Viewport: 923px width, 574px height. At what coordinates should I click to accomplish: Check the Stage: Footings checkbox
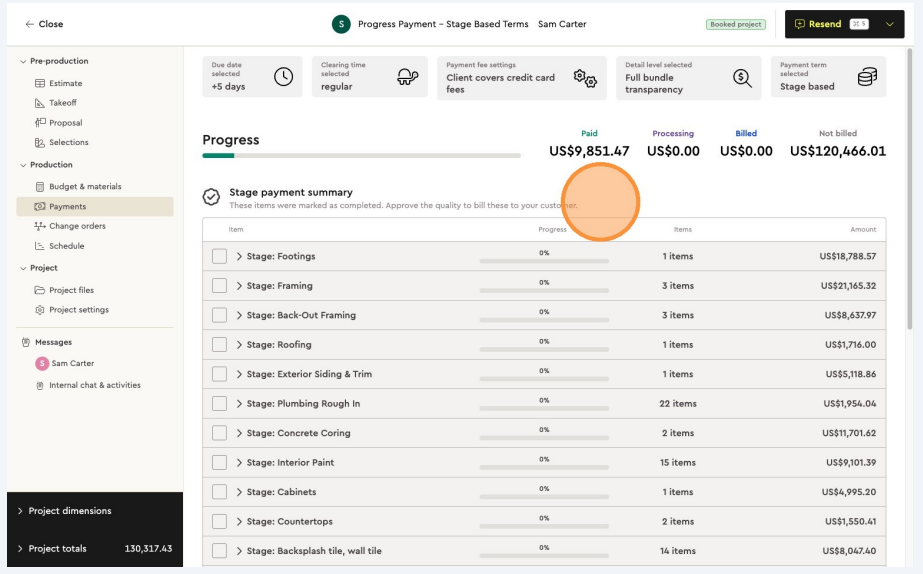[219, 257]
